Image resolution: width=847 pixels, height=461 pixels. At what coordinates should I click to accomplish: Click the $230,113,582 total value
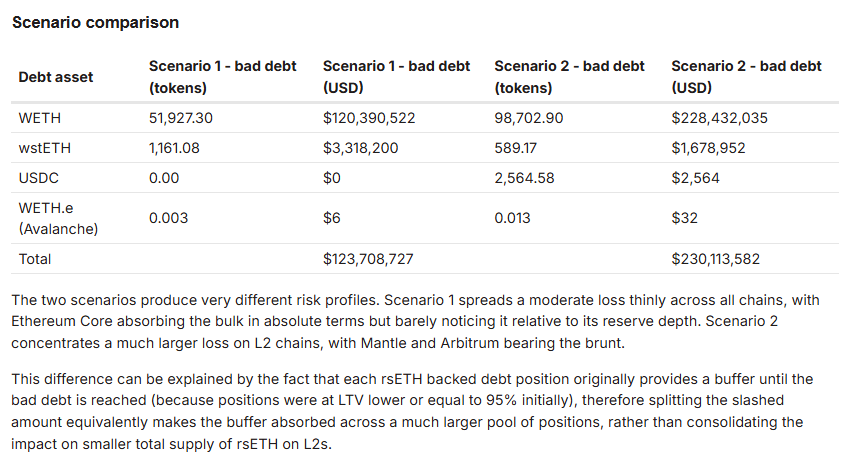[x=715, y=259]
